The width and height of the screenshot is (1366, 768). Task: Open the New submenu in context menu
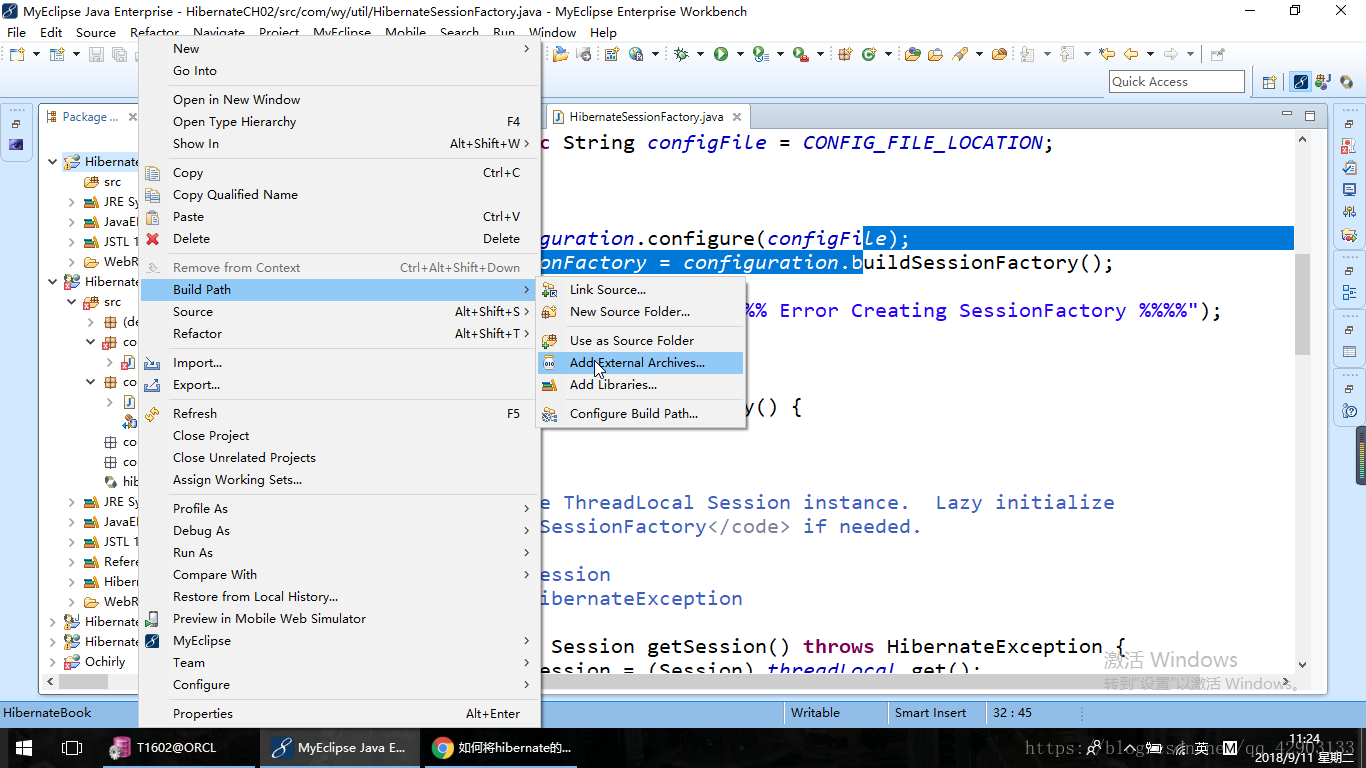click(339, 49)
